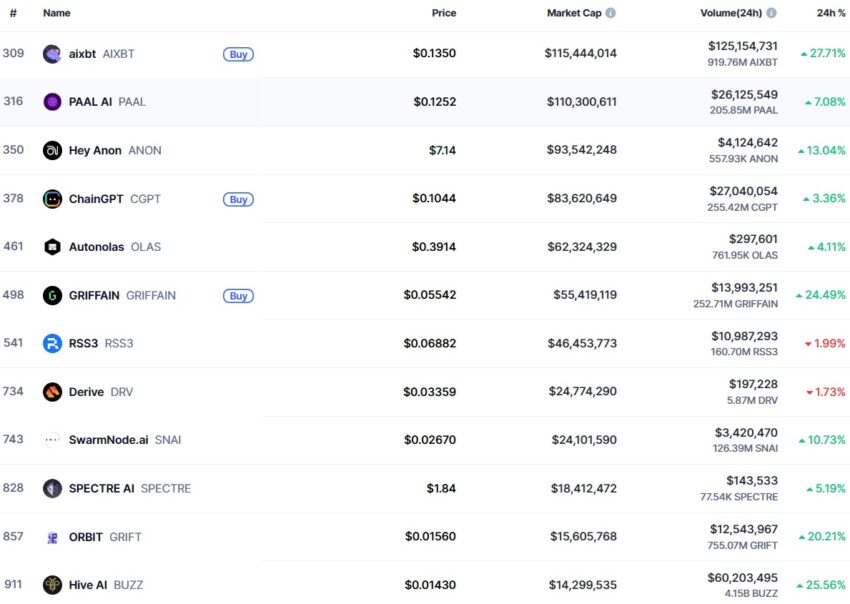Click the PAAL AI purple logo icon
Screen dimensions: 850x604
click(x=52, y=101)
